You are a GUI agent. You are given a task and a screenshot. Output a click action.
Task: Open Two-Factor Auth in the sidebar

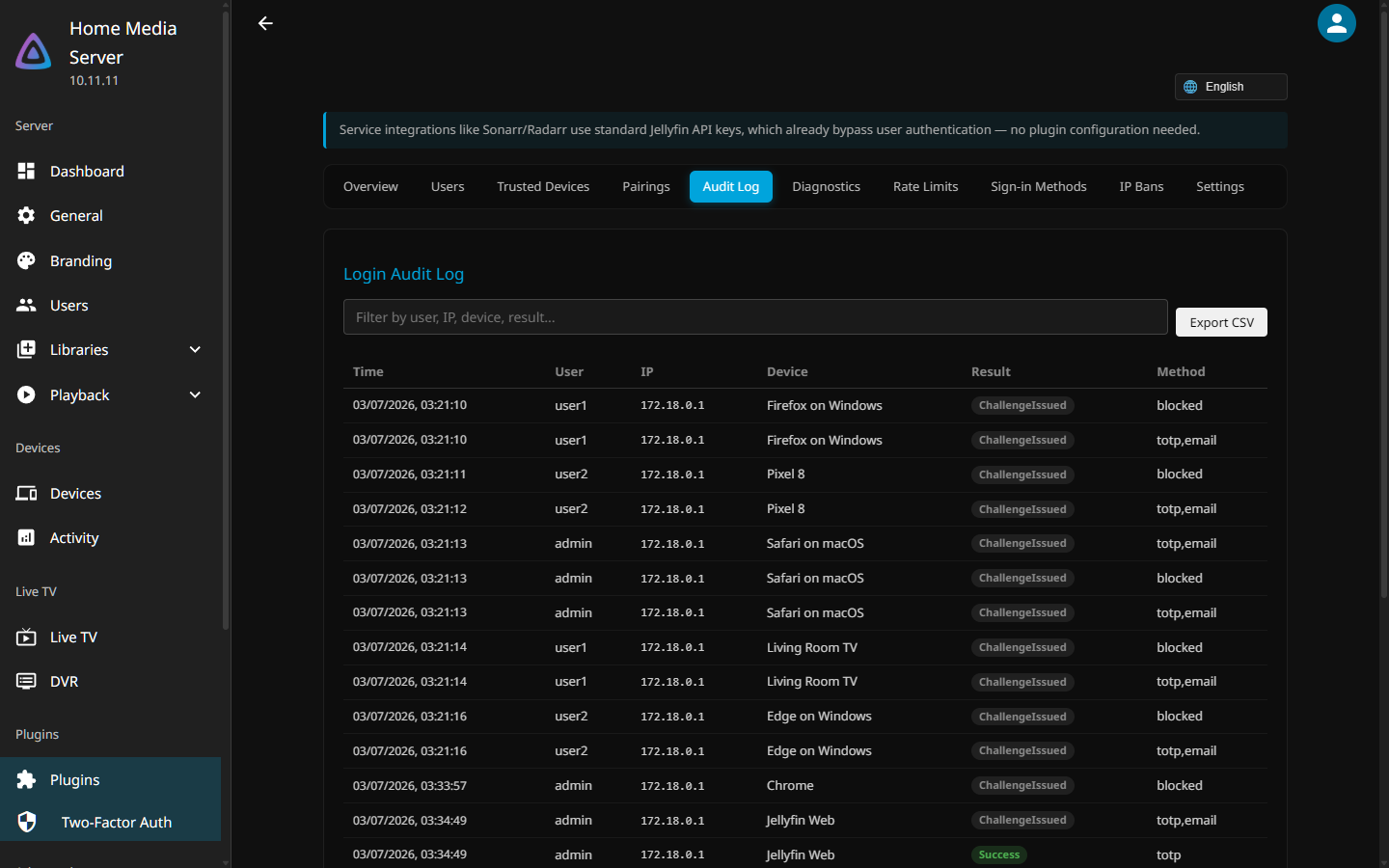110,822
